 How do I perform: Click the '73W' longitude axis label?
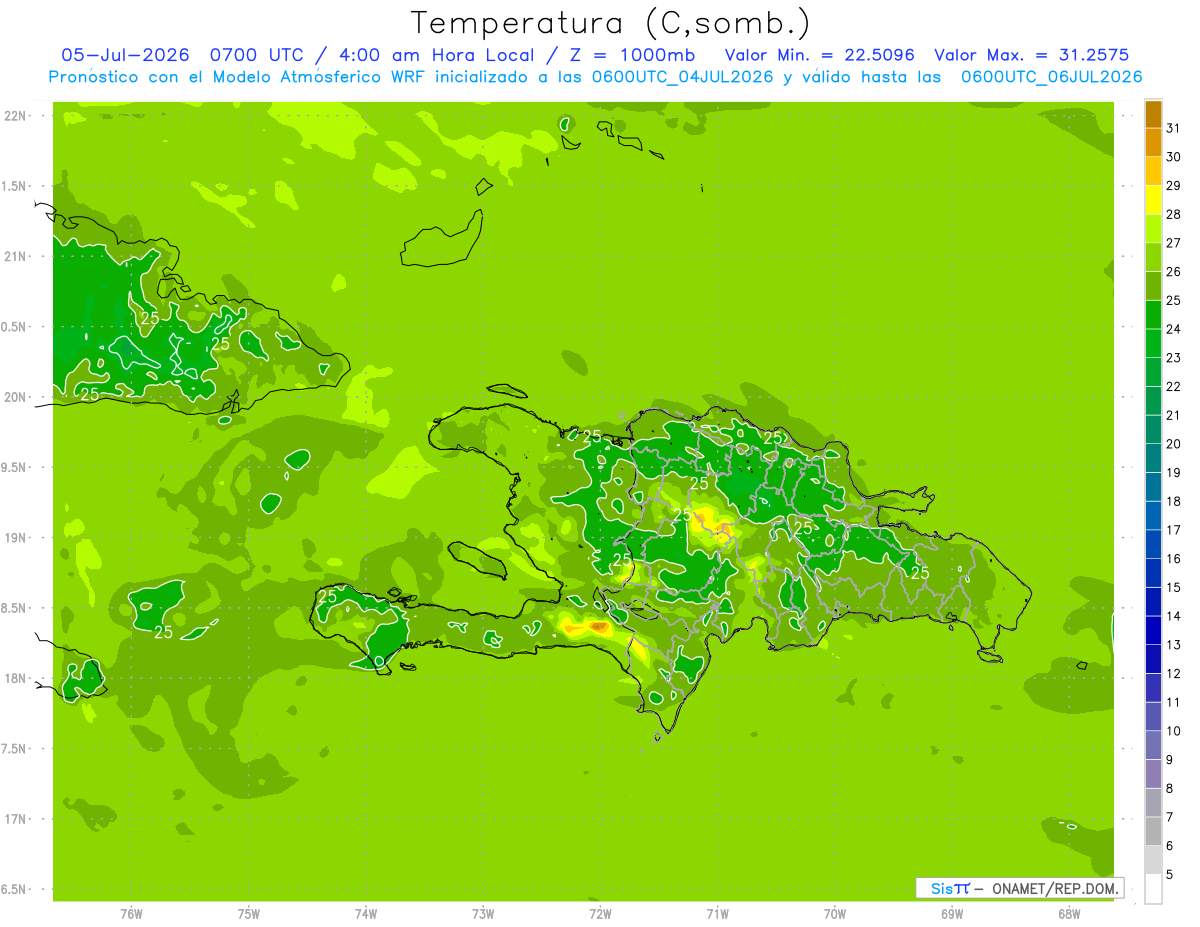(483, 914)
